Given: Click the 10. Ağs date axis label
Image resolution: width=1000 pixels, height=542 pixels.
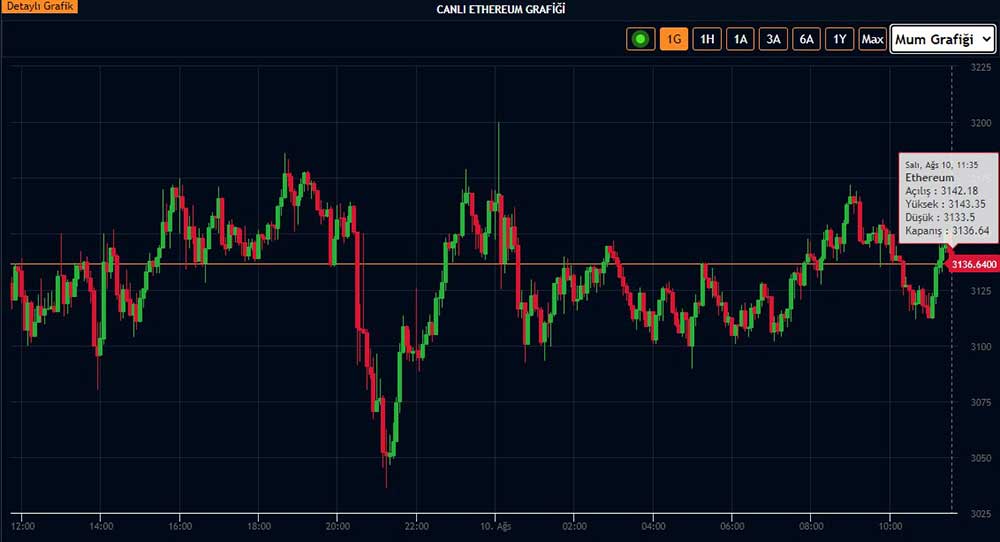Looking at the screenshot, I should (496, 527).
